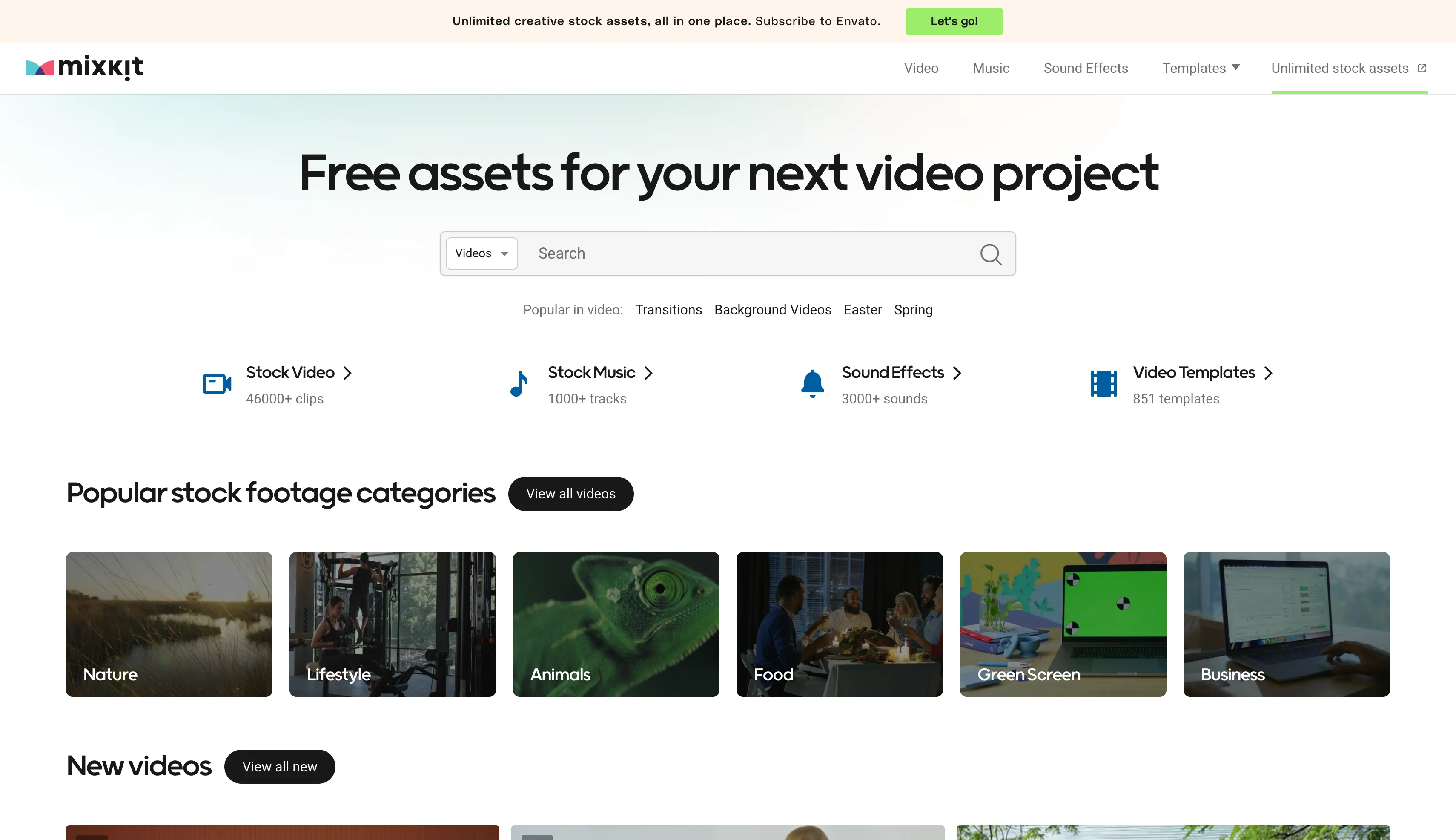Open the Videos search type dropdown
The image size is (1456, 840).
tap(481, 253)
